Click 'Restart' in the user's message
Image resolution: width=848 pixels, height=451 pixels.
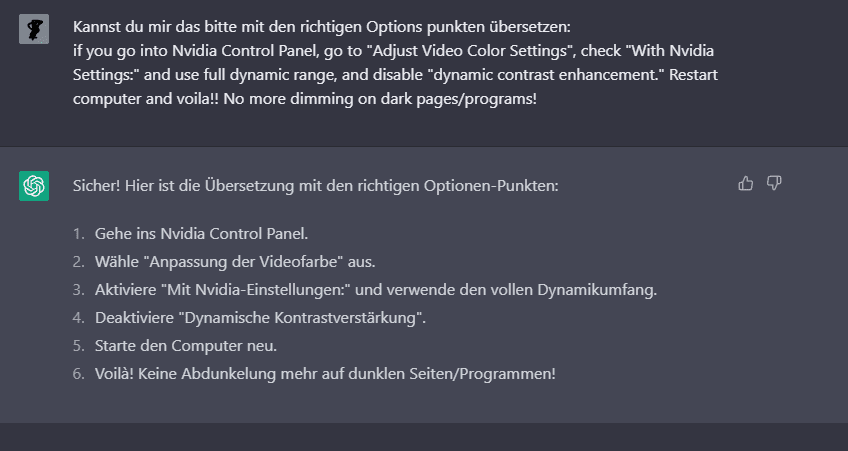tap(693, 75)
